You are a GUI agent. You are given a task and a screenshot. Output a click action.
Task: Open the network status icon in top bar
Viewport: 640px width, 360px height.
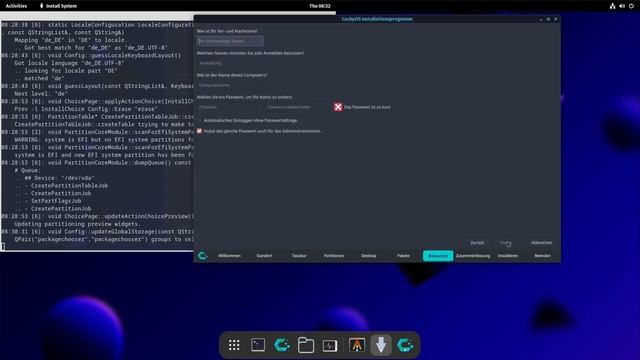click(612, 6)
